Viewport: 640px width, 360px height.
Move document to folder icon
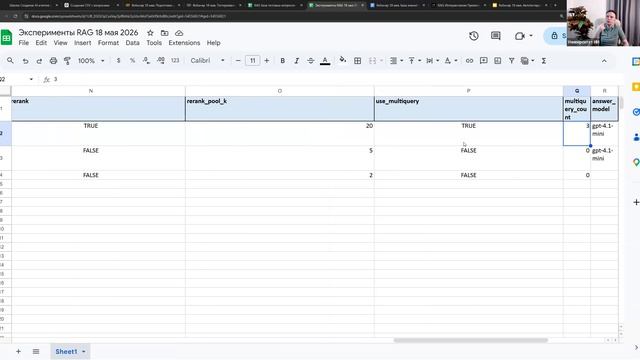point(164,33)
